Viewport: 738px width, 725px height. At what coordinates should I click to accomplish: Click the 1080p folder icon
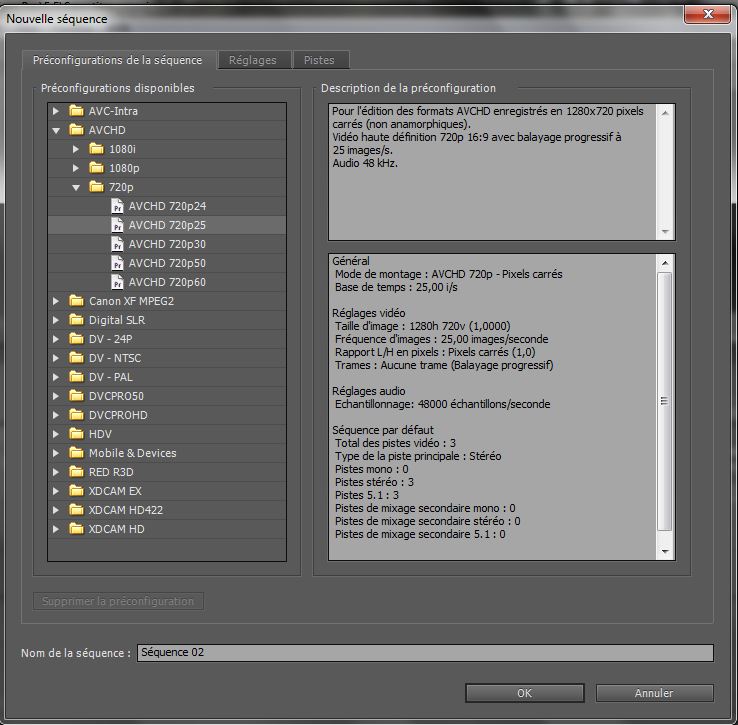[x=96, y=168]
